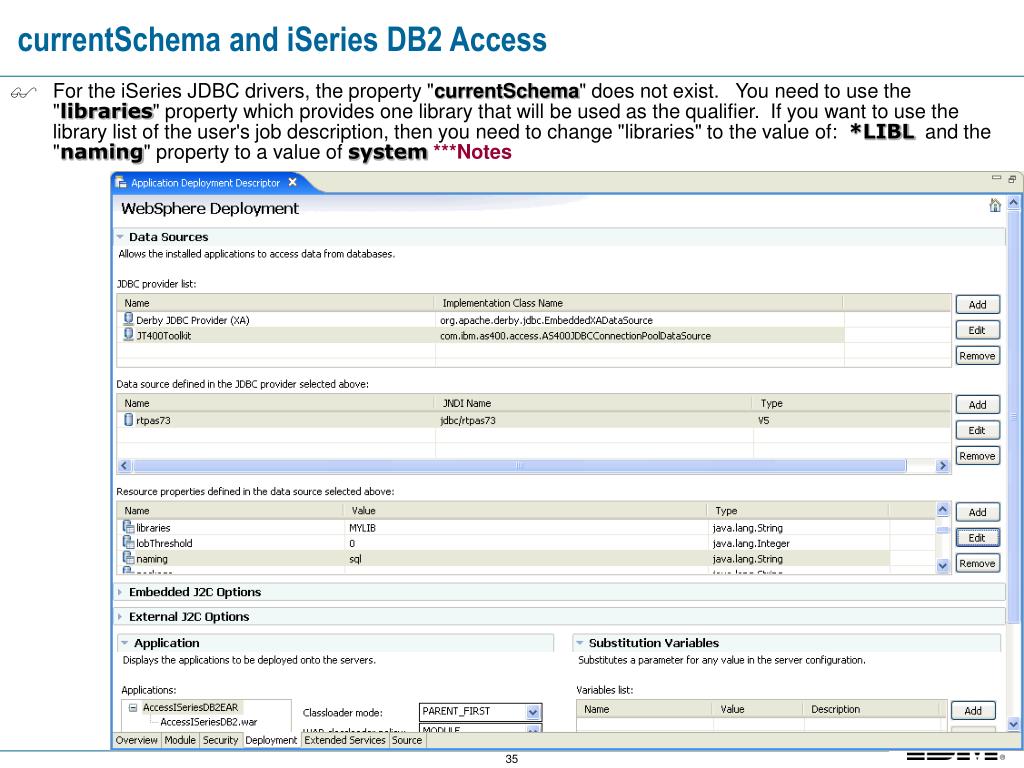Click the libraries property icon
The height and width of the screenshot is (768, 1024).
(x=129, y=526)
